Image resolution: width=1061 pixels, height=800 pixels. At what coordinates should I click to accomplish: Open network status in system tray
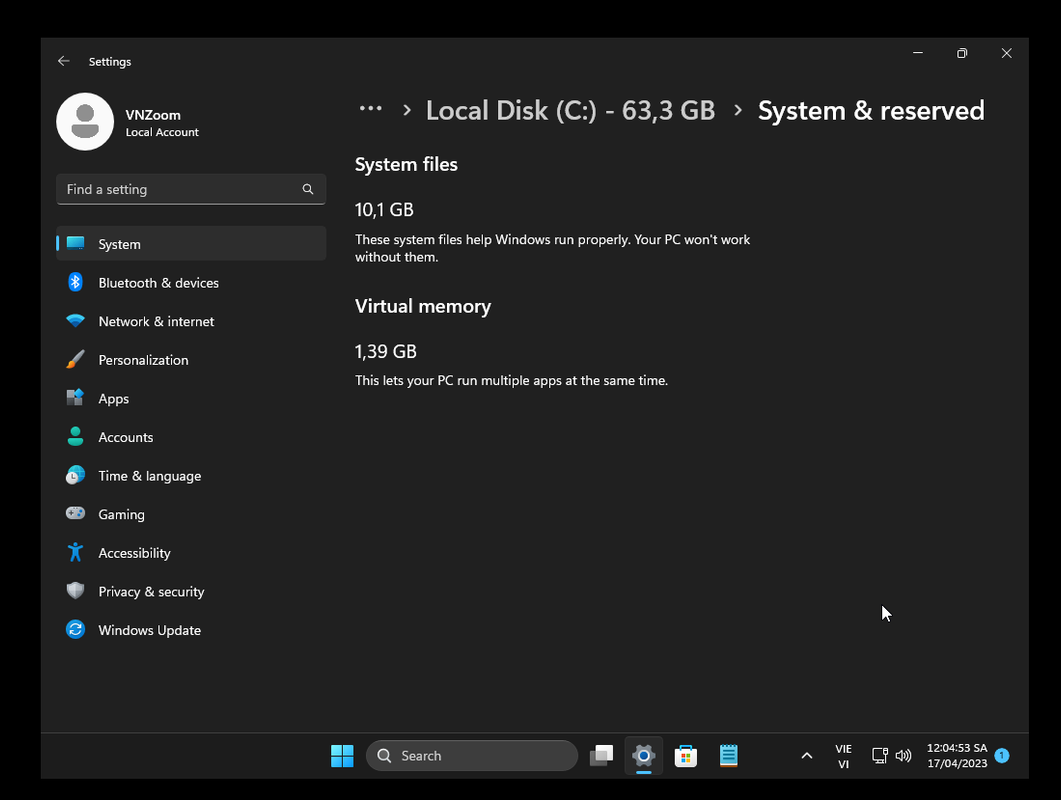pos(880,755)
